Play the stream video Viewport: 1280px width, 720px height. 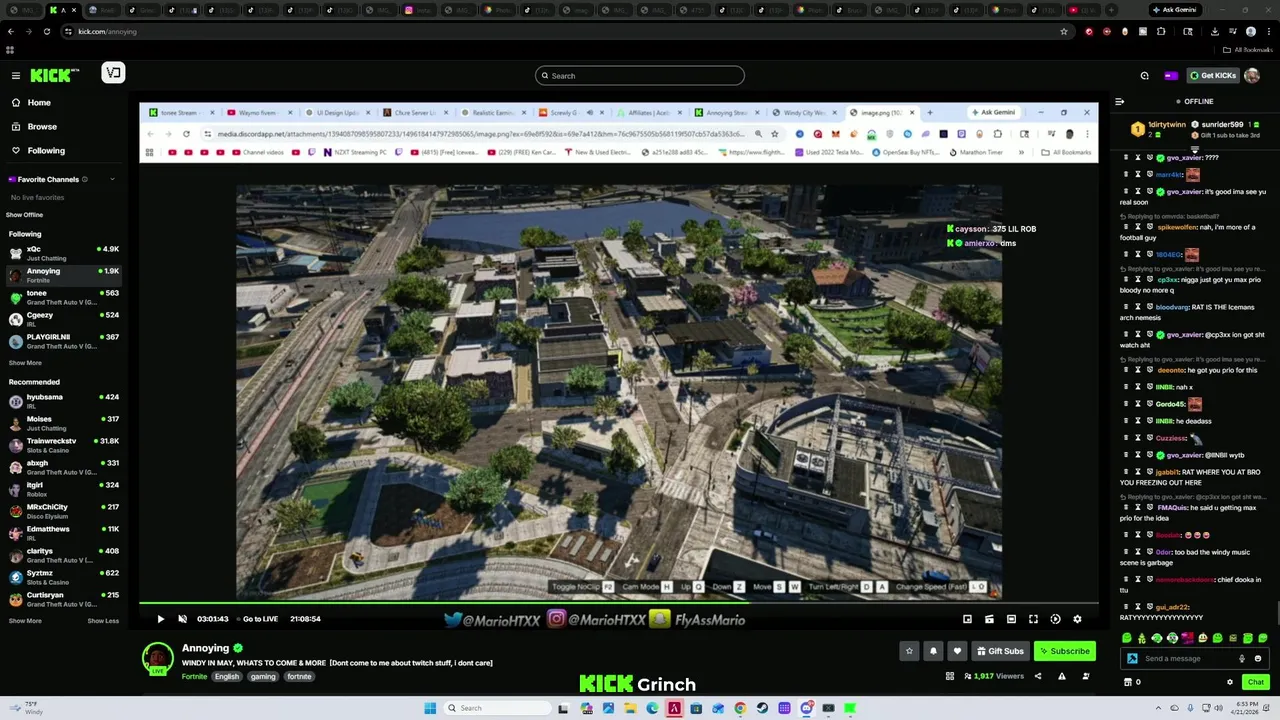[x=160, y=619]
